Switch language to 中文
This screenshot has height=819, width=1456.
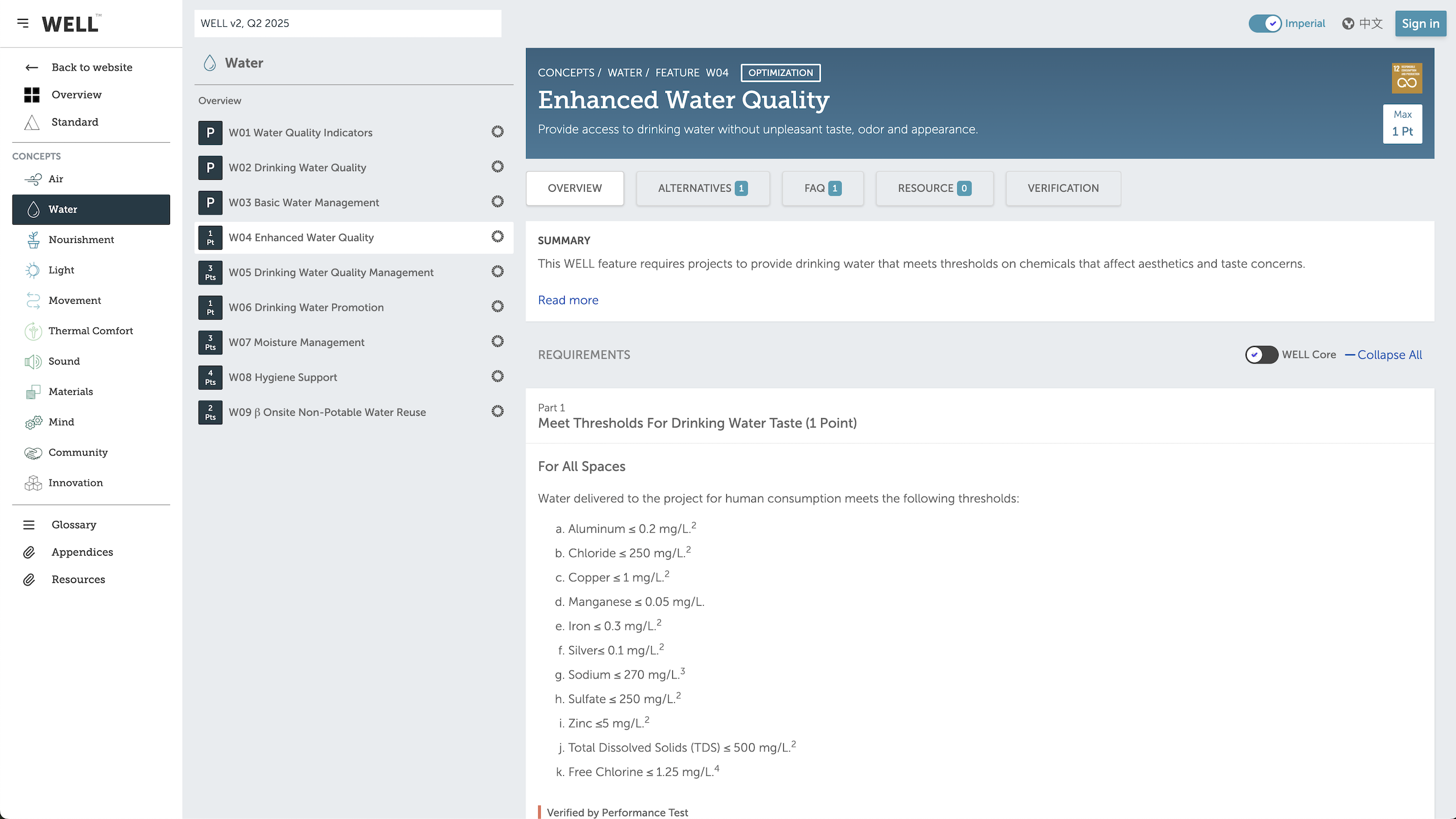[x=1371, y=23]
